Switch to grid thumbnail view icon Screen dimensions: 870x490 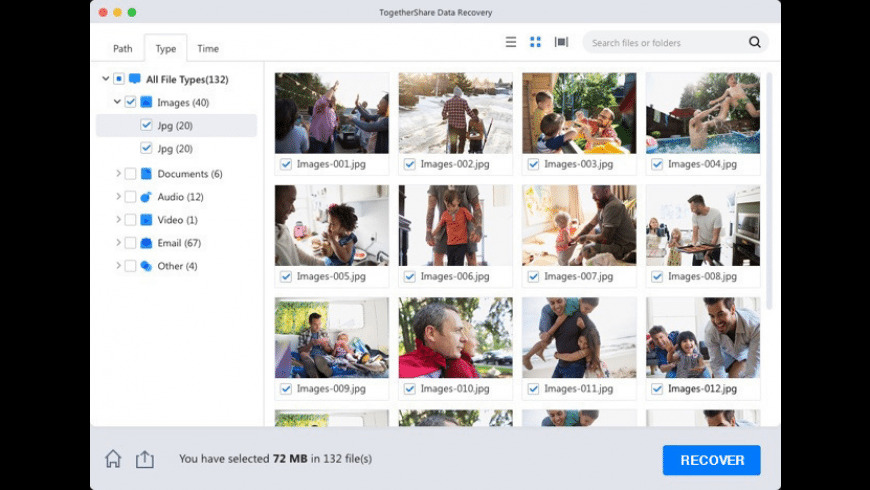535,42
